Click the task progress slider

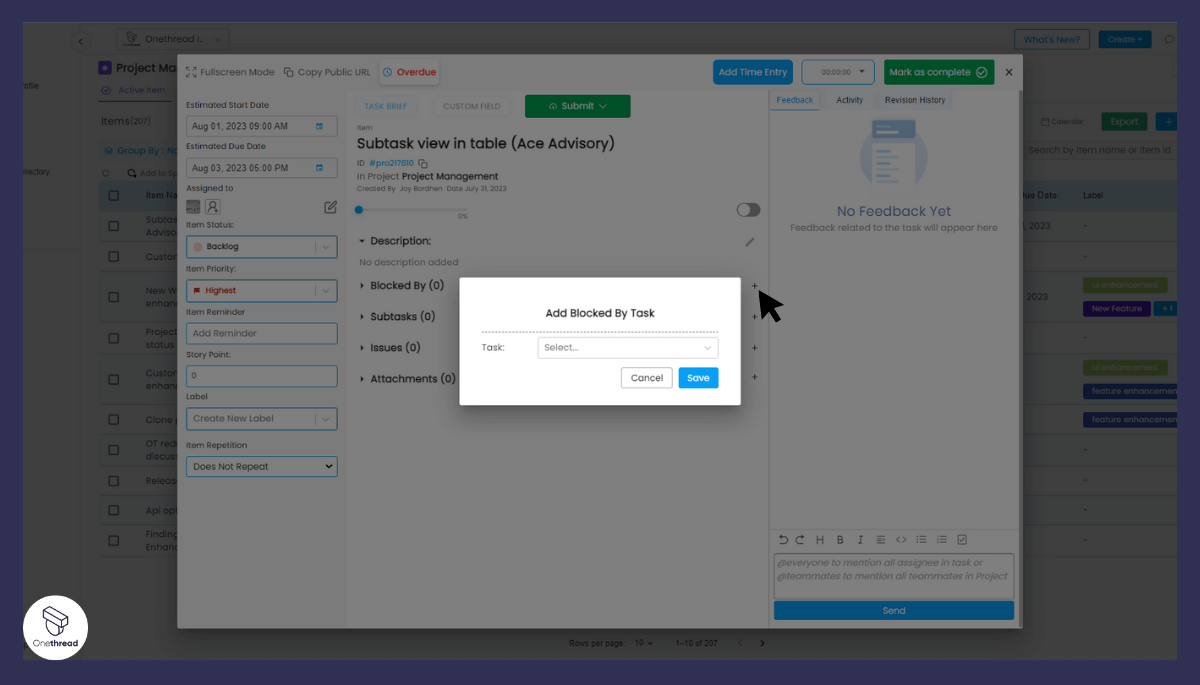[359, 210]
